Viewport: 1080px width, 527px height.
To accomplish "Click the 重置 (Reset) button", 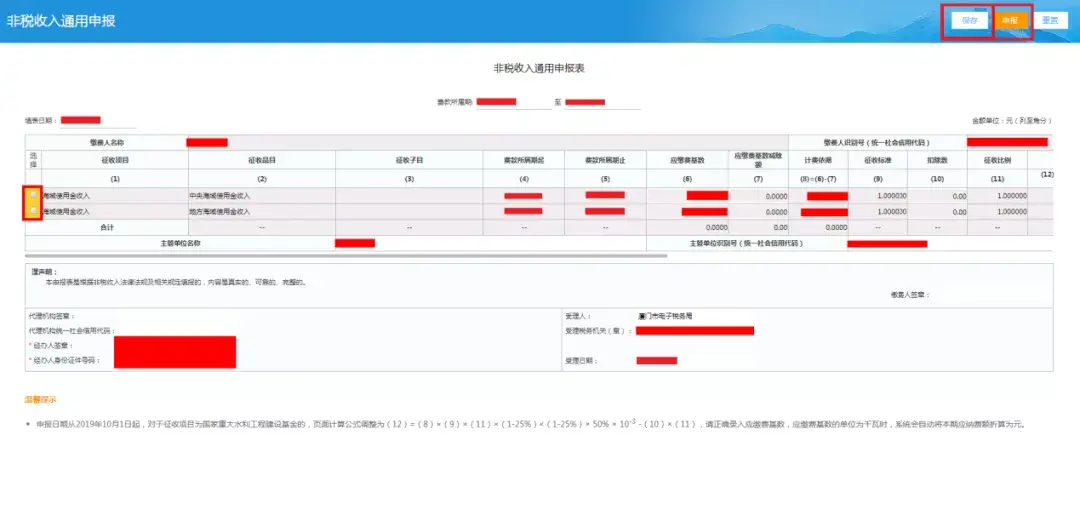I will tap(1050, 20).
